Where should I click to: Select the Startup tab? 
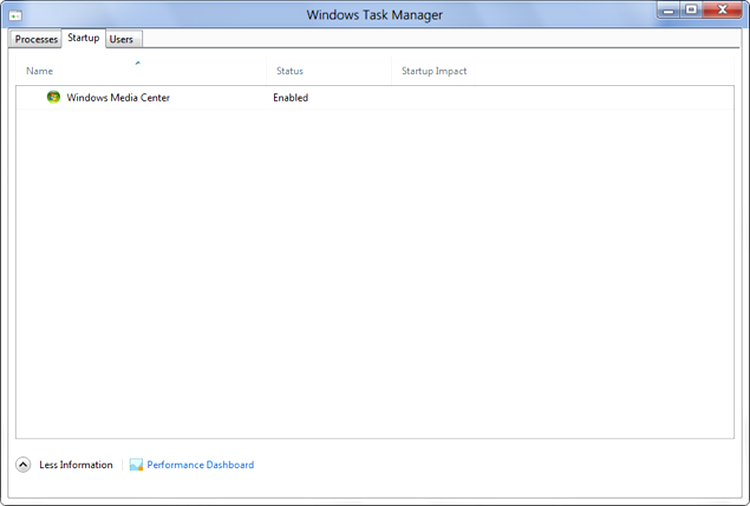(x=83, y=38)
